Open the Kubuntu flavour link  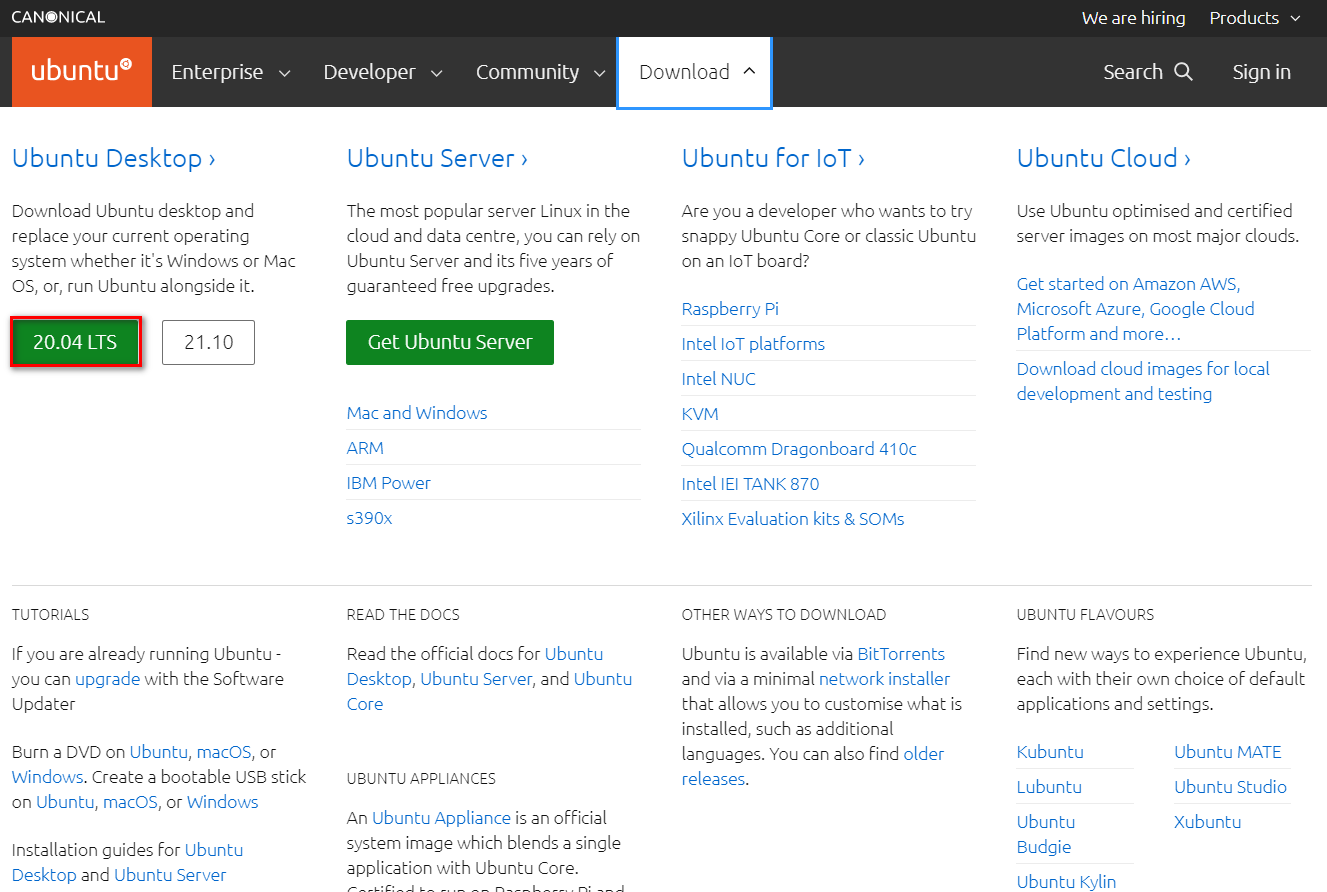pos(1049,751)
